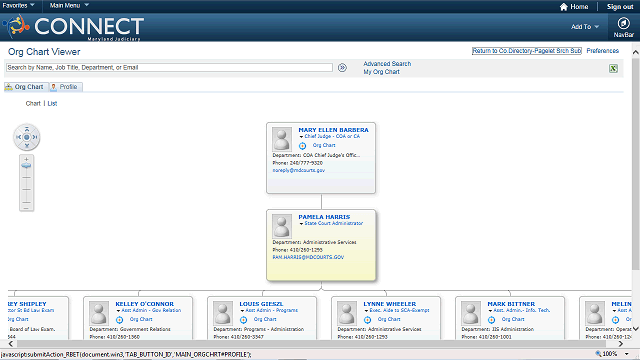
Task: Pan chart right with navigation wheel arrow
Action: tap(35, 137)
